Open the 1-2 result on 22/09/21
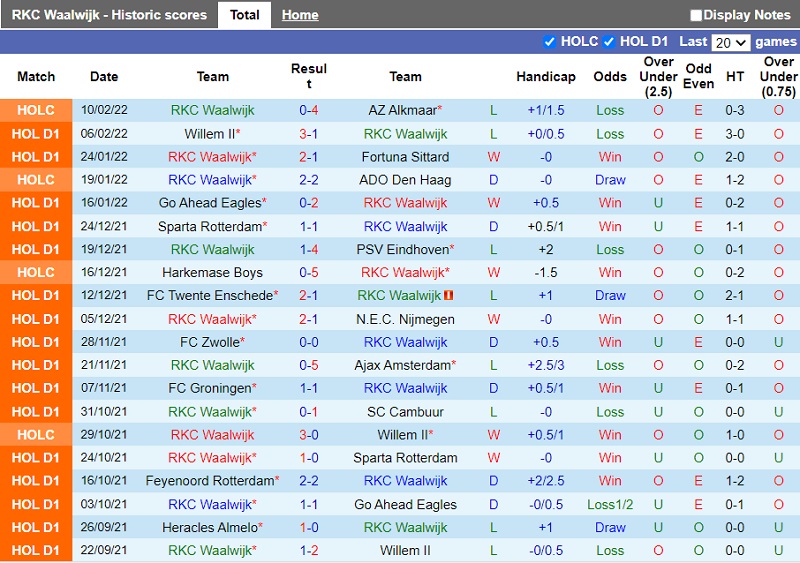 click(x=309, y=550)
